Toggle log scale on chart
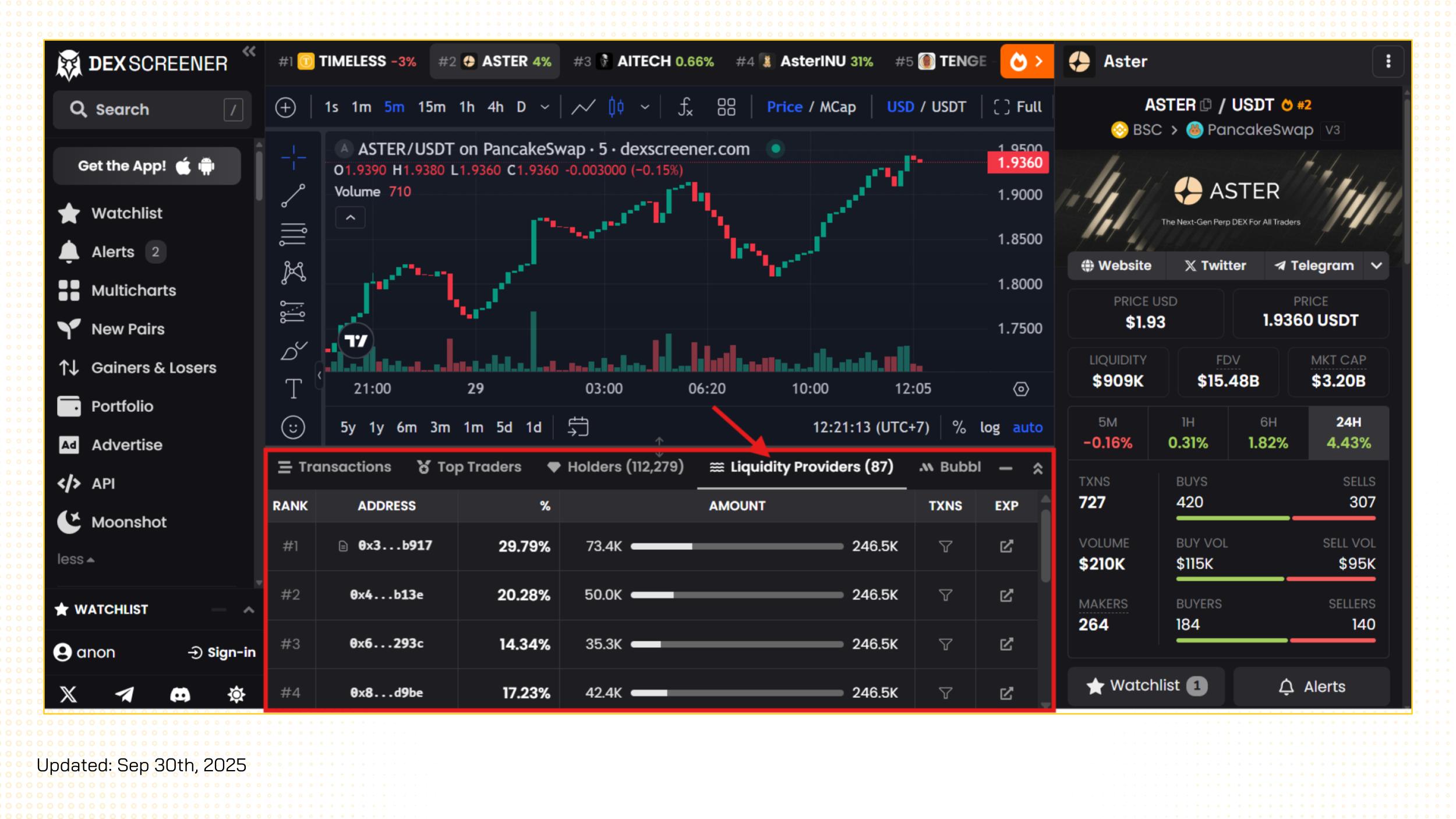The height and width of the screenshot is (819, 1456). click(989, 428)
